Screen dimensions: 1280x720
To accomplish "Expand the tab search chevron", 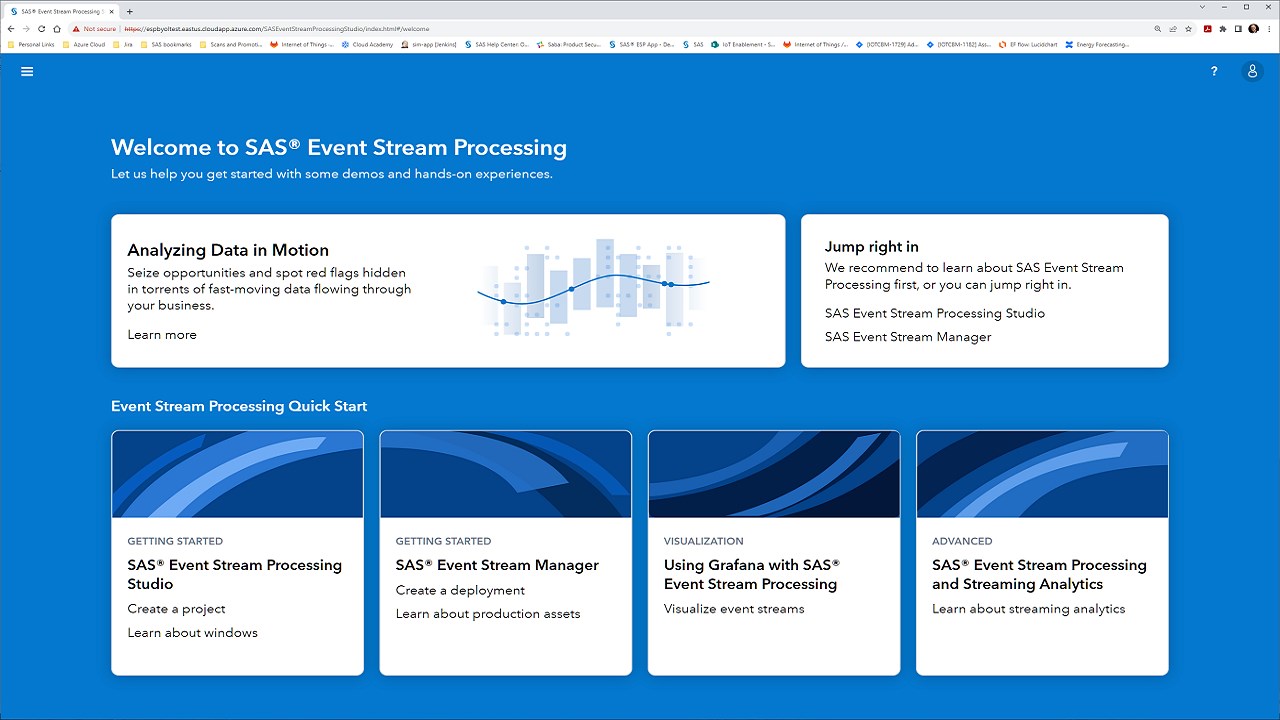I will [1202, 7].
